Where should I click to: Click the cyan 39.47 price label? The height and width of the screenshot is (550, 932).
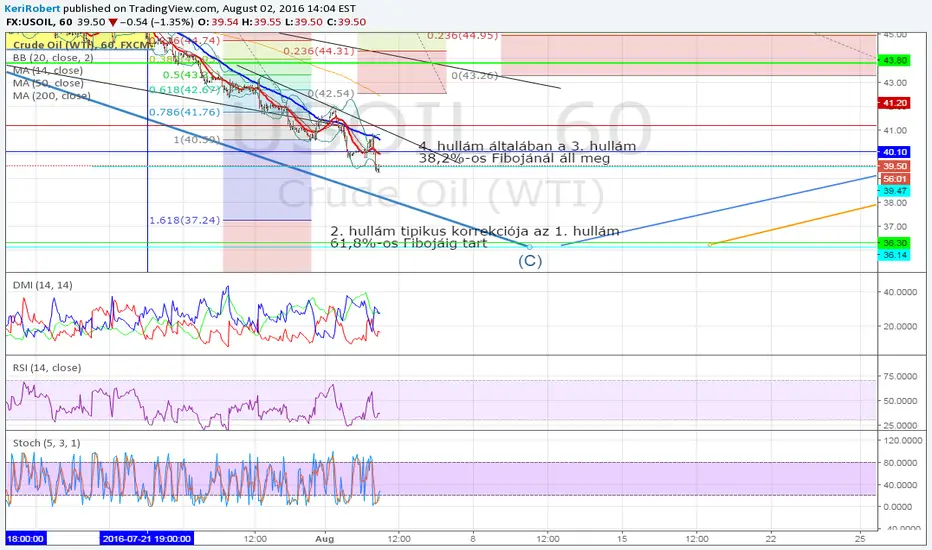pyautogui.click(x=894, y=191)
